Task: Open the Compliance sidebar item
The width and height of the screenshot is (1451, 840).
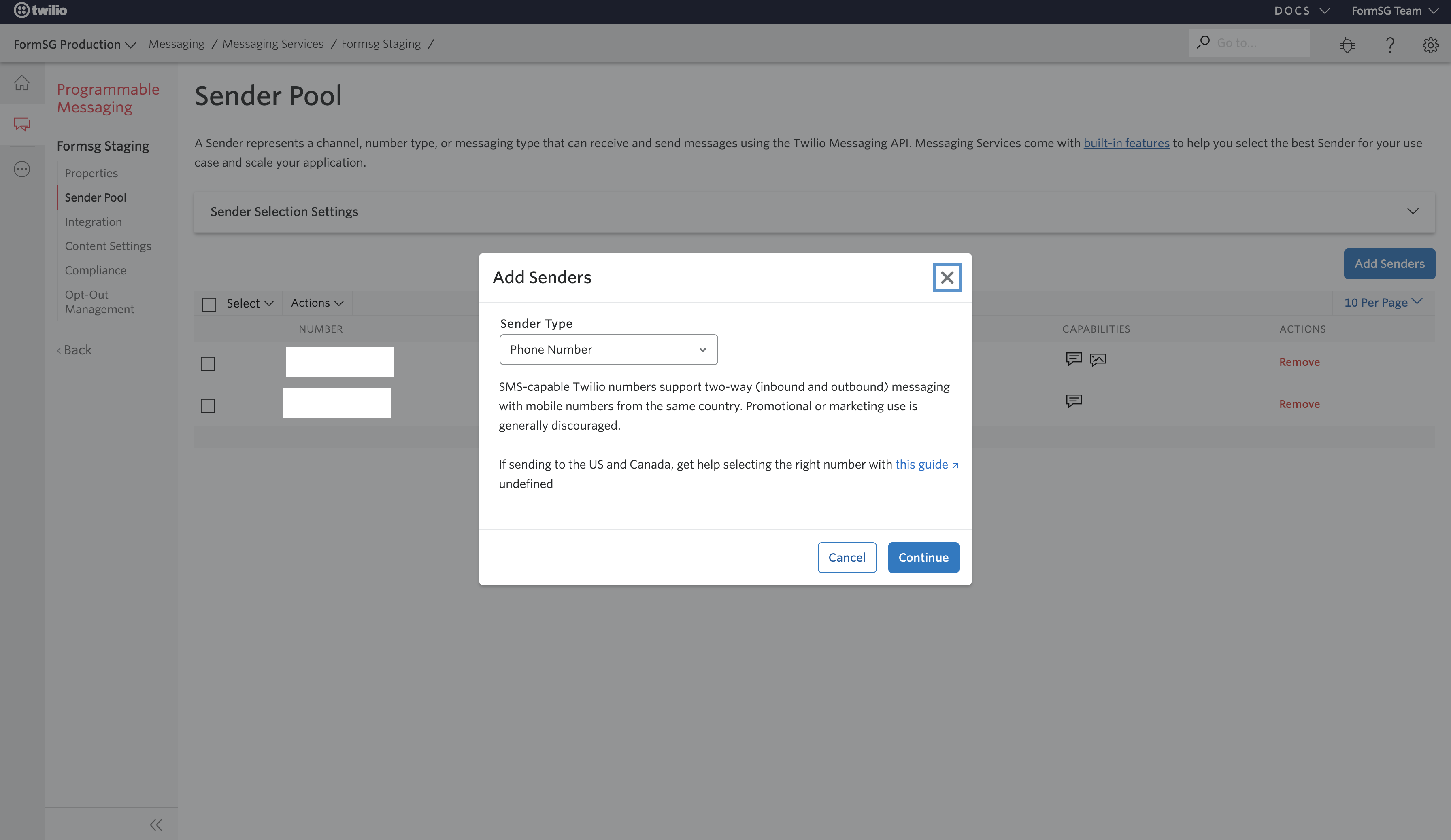Action: (x=96, y=270)
